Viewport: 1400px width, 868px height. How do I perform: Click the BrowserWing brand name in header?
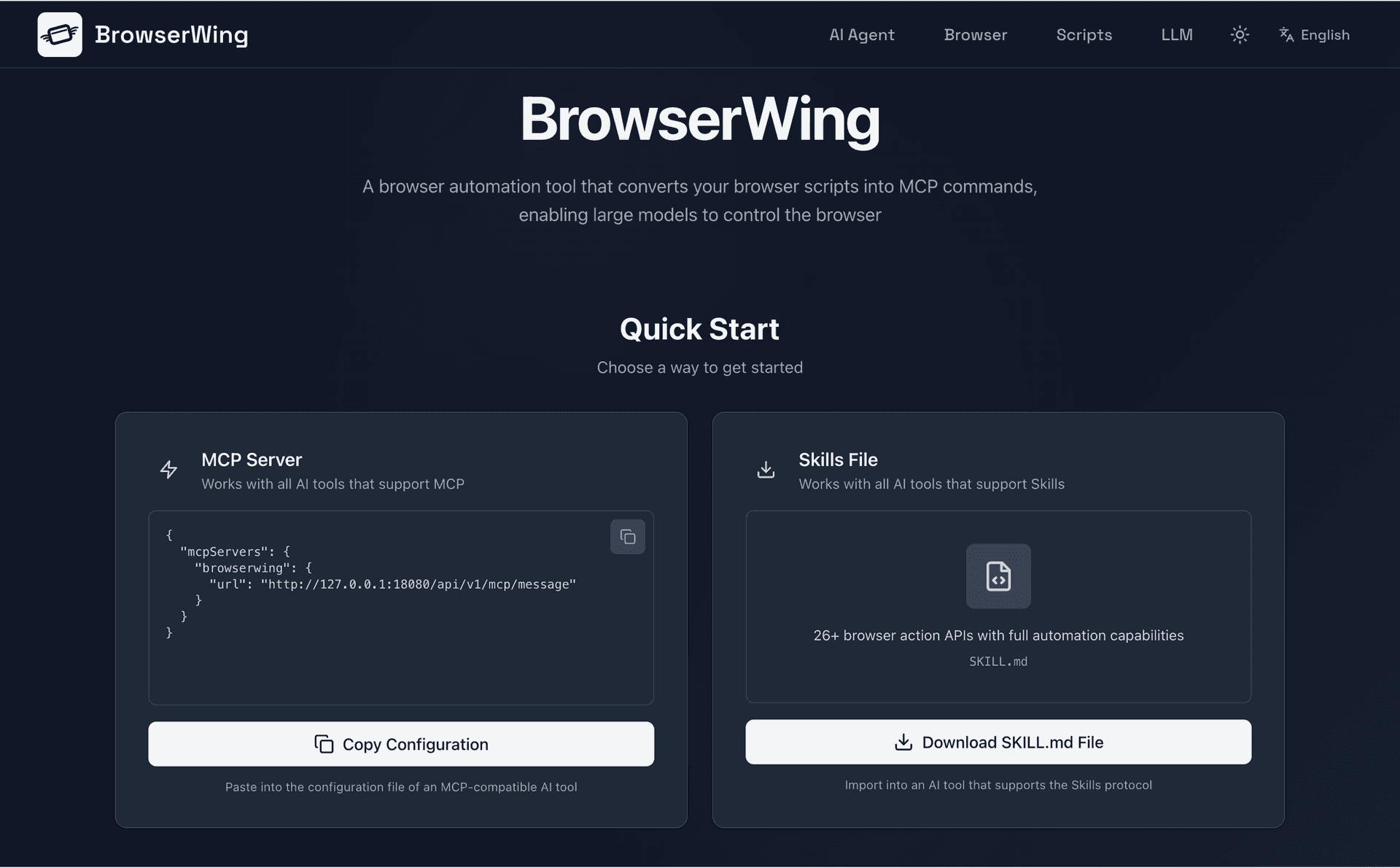pos(171,34)
